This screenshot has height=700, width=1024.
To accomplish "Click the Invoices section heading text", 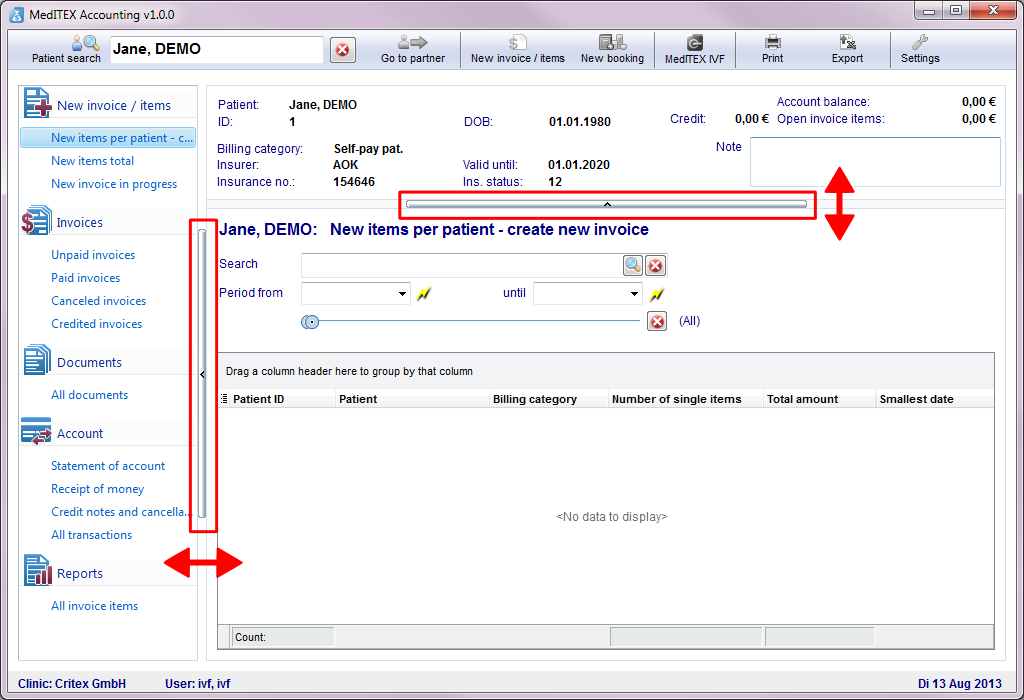I will (x=80, y=223).
